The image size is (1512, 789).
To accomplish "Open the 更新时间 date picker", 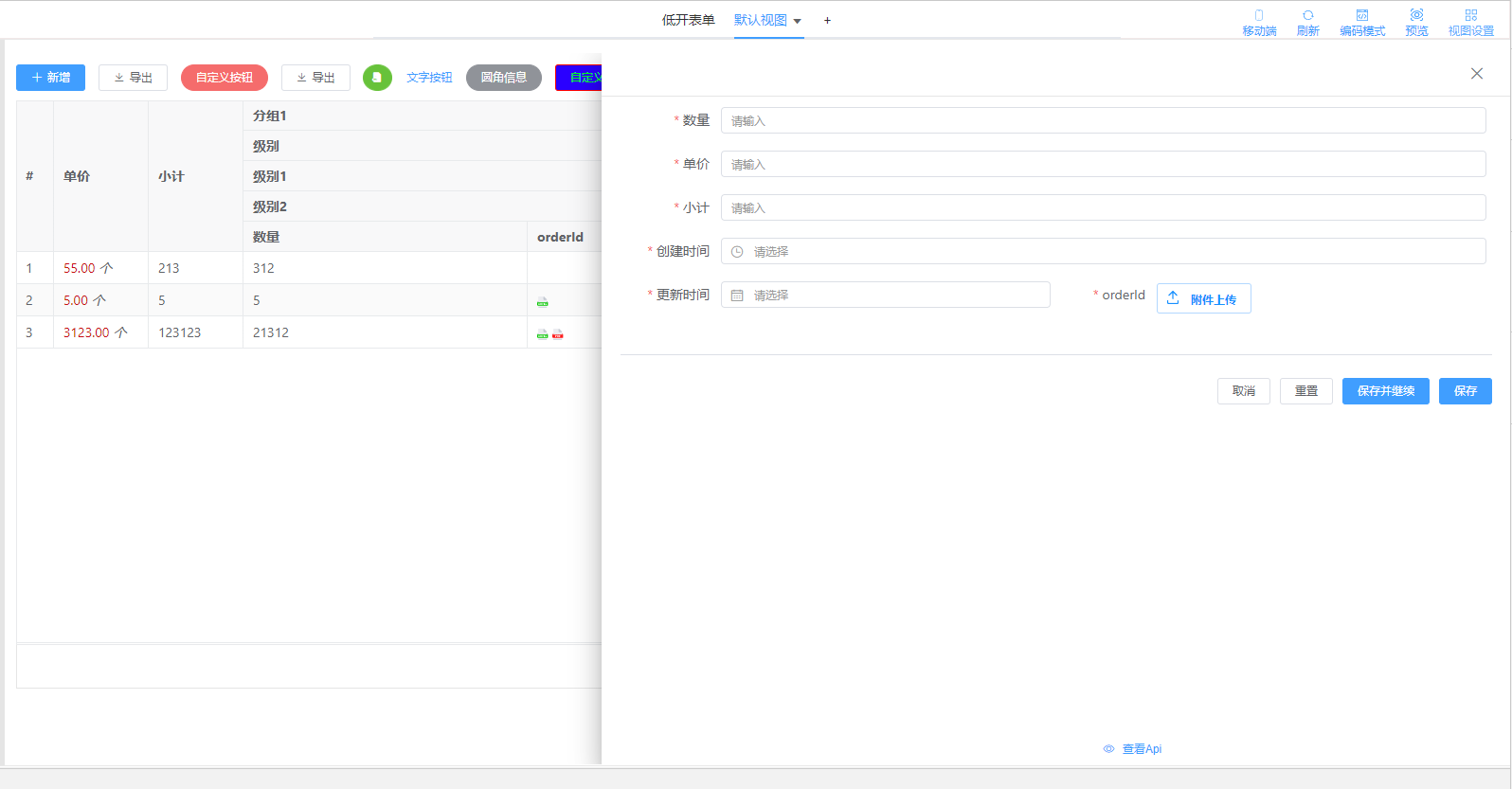I will click(885, 295).
